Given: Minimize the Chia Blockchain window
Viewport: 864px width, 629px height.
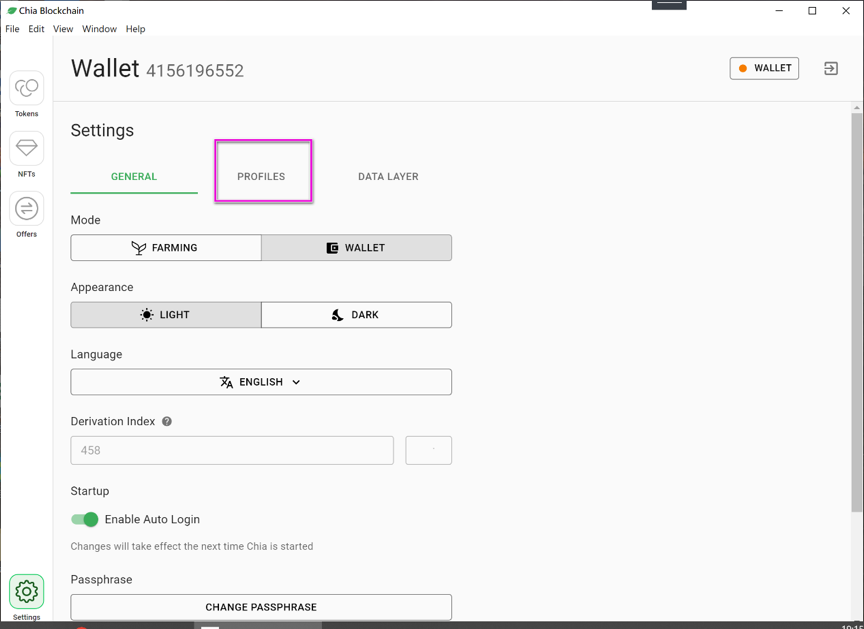Looking at the screenshot, I should [779, 10].
